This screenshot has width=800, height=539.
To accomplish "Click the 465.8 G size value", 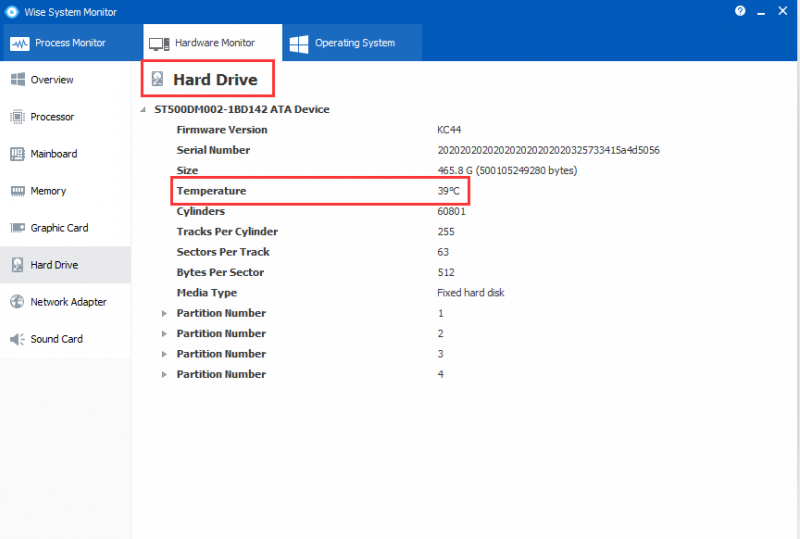I will click(507, 170).
